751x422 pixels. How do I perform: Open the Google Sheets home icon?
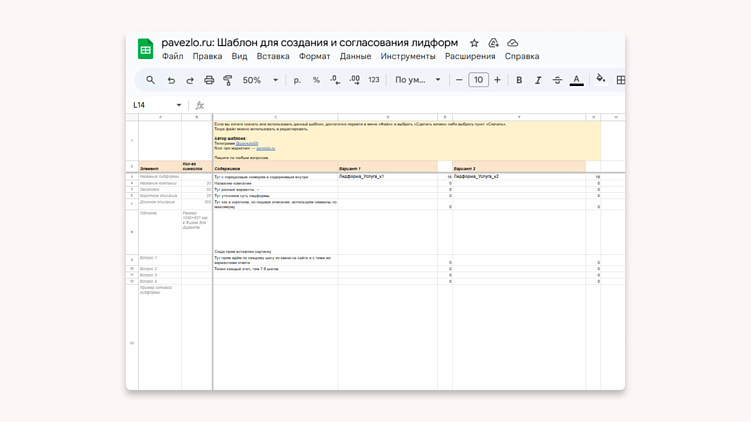pyautogui.click(x=146, y=49)
